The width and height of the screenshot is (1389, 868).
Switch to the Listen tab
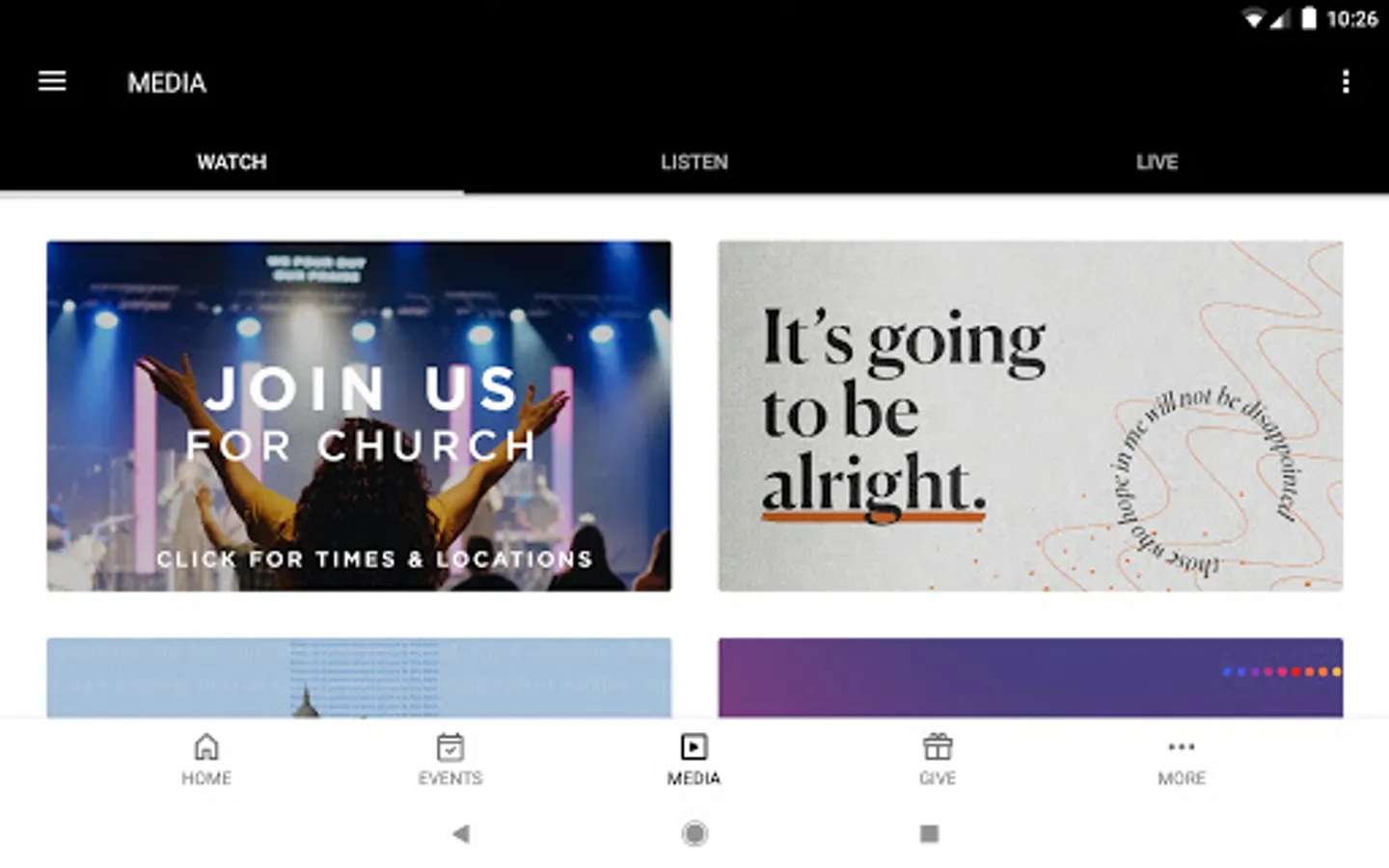tap(694, 162)
